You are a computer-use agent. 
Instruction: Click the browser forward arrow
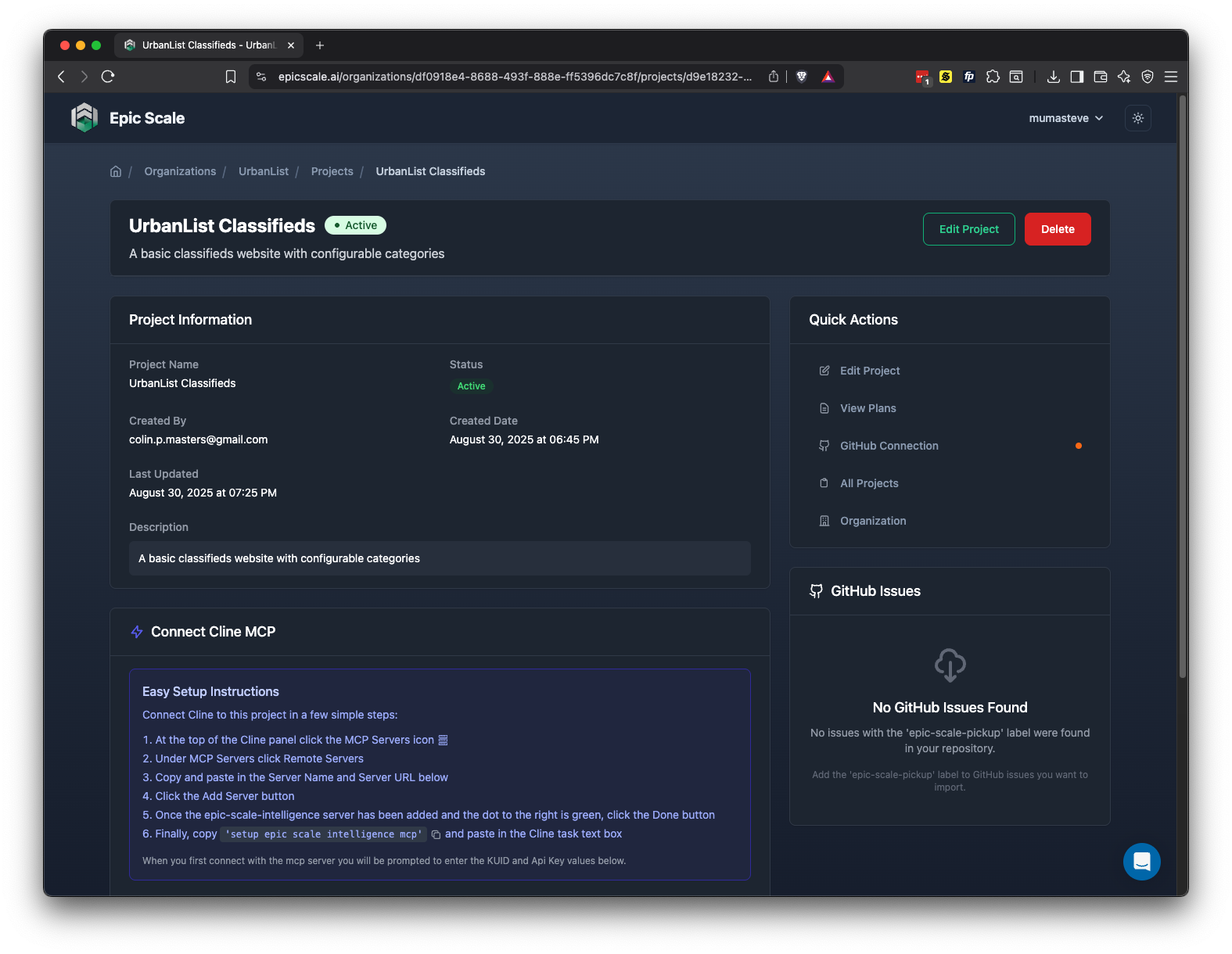tap(84, 77)
